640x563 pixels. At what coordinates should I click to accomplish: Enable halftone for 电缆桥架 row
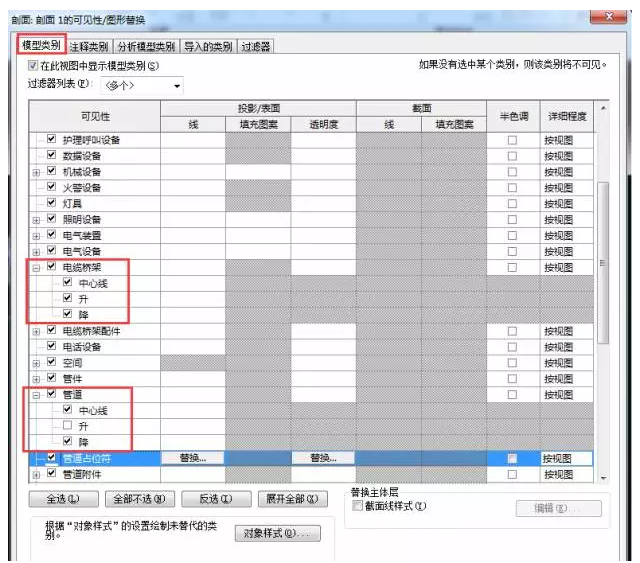click(512, 267)
